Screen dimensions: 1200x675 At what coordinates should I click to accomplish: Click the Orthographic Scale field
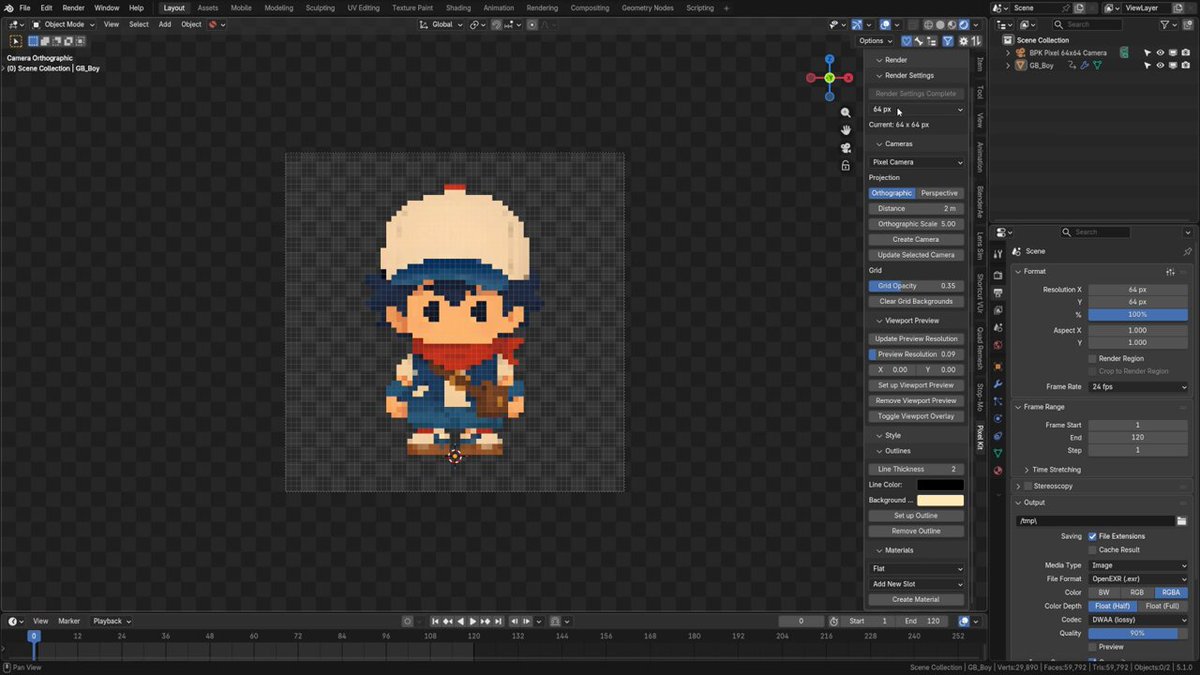(x=916, y=224)
